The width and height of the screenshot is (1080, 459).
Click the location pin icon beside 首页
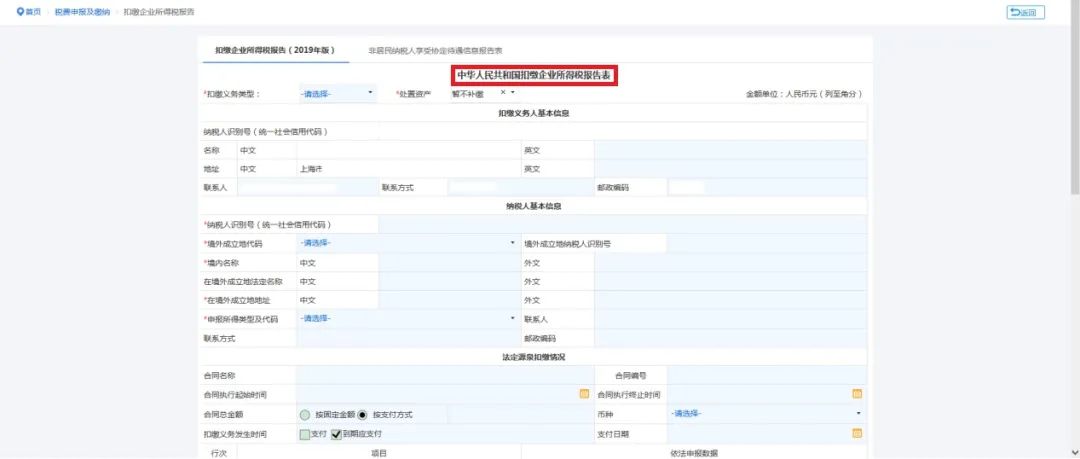click(20, 12)
